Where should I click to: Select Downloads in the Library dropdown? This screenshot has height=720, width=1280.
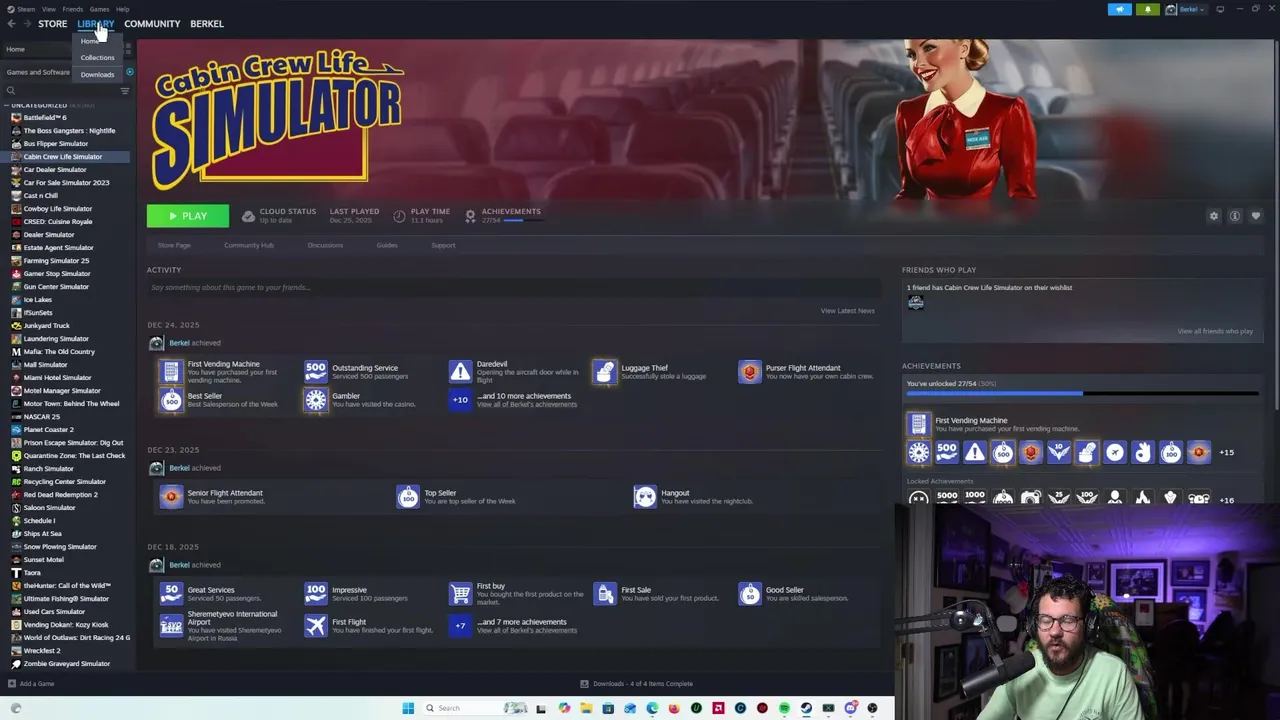click(97, 75)
